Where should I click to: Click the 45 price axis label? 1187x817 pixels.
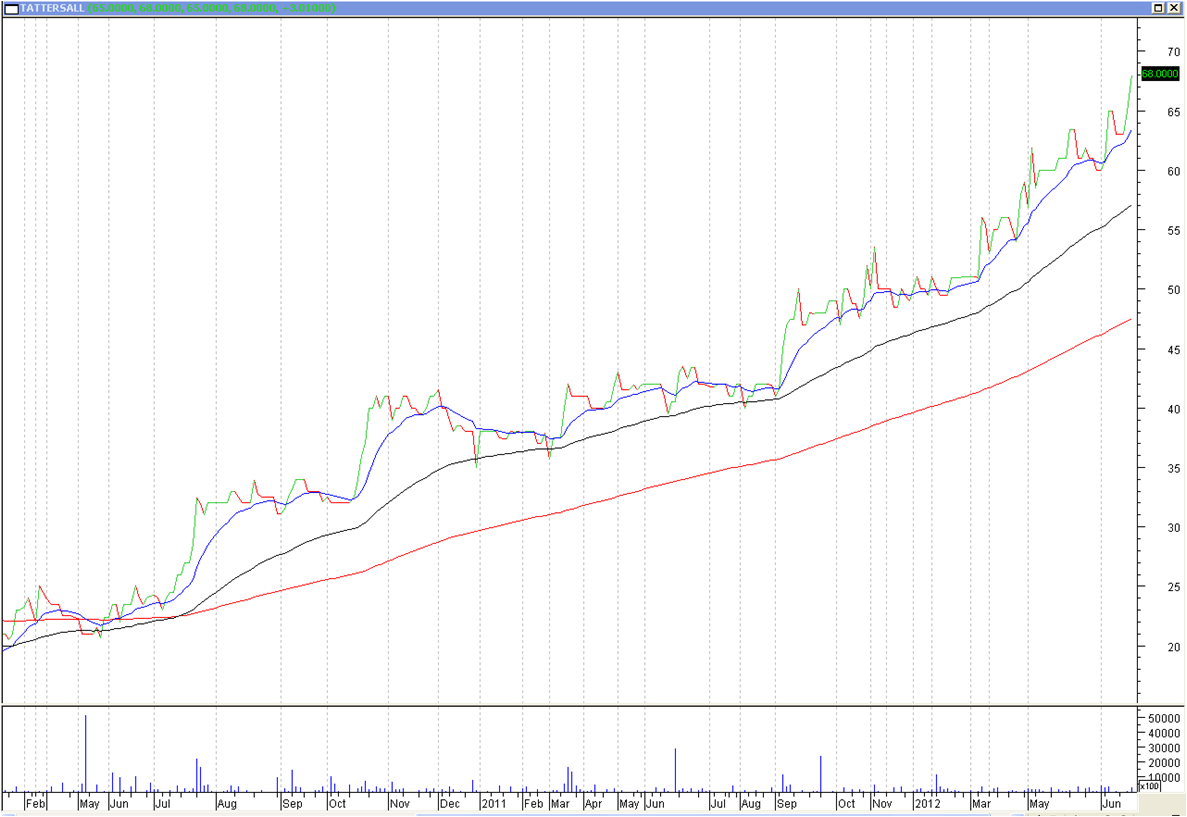1173,350
